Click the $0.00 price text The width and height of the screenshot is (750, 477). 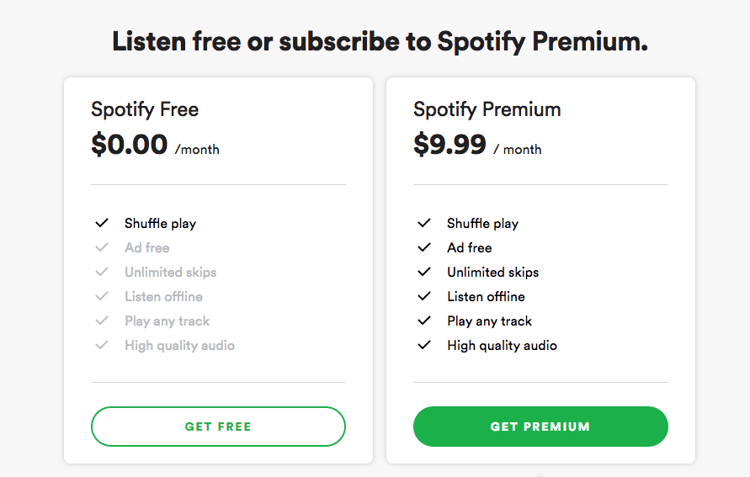tap(130, 145)
